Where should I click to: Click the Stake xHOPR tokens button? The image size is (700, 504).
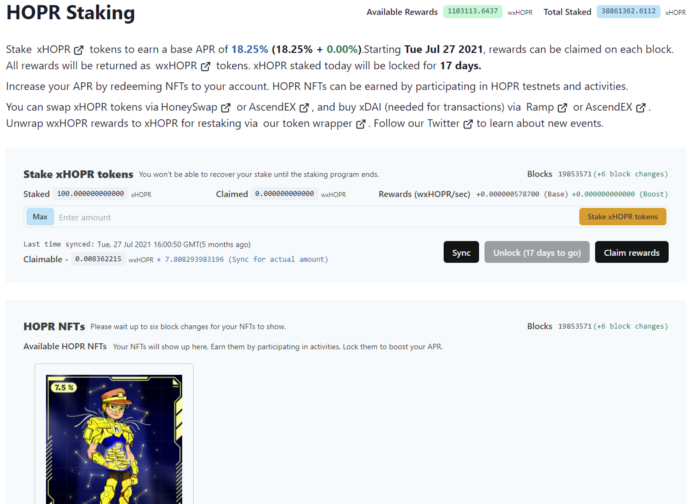622,217
